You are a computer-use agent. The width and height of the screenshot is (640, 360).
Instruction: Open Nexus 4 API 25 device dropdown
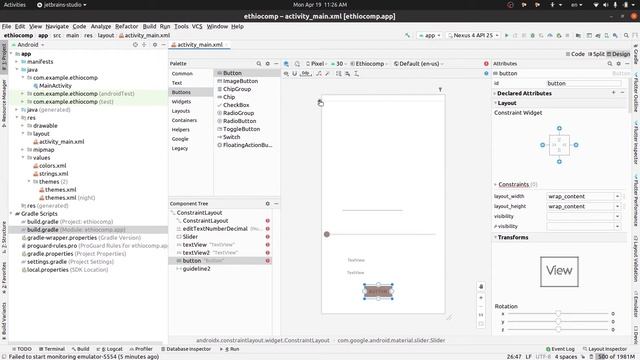pos(473,36)
